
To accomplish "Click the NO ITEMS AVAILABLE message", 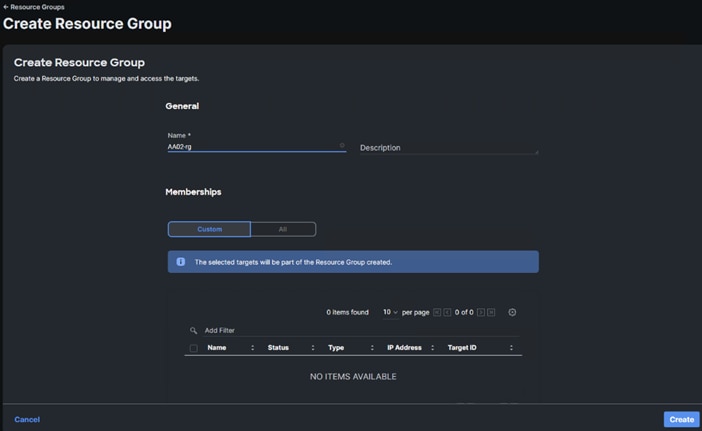I will pos(353,377).
